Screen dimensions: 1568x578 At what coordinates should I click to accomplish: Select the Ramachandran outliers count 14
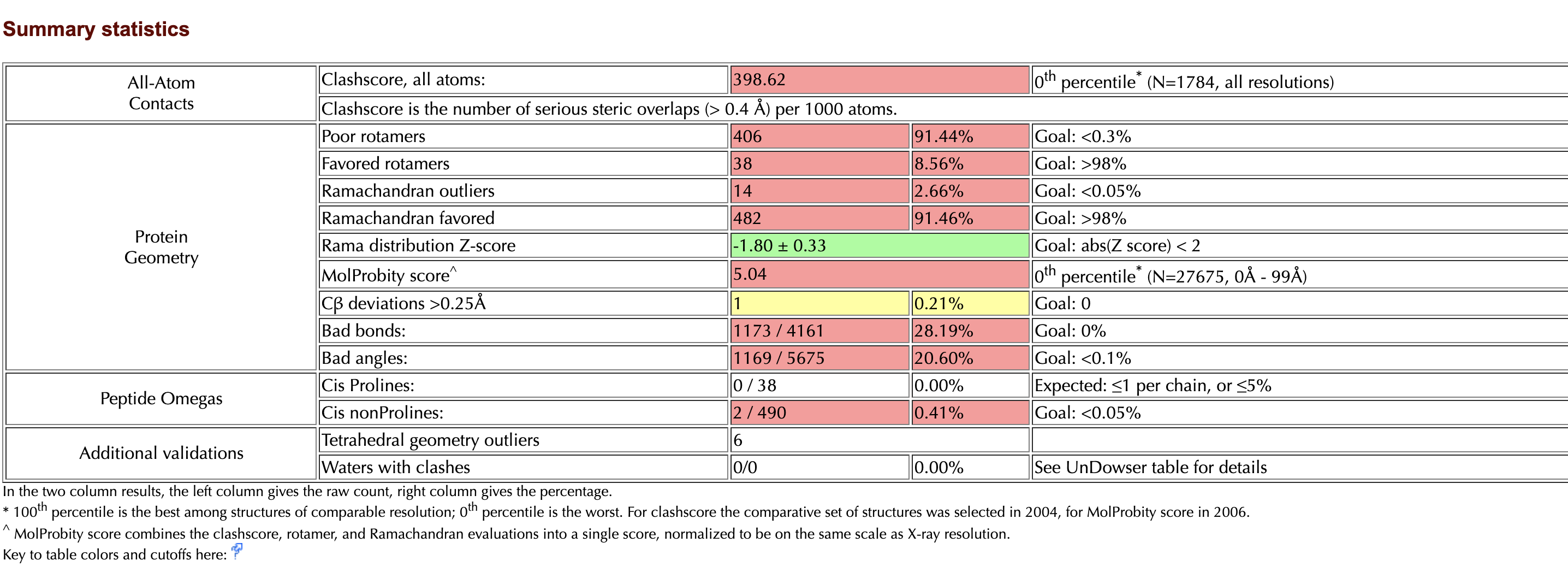pyautogui.click(x=819, y=191)
